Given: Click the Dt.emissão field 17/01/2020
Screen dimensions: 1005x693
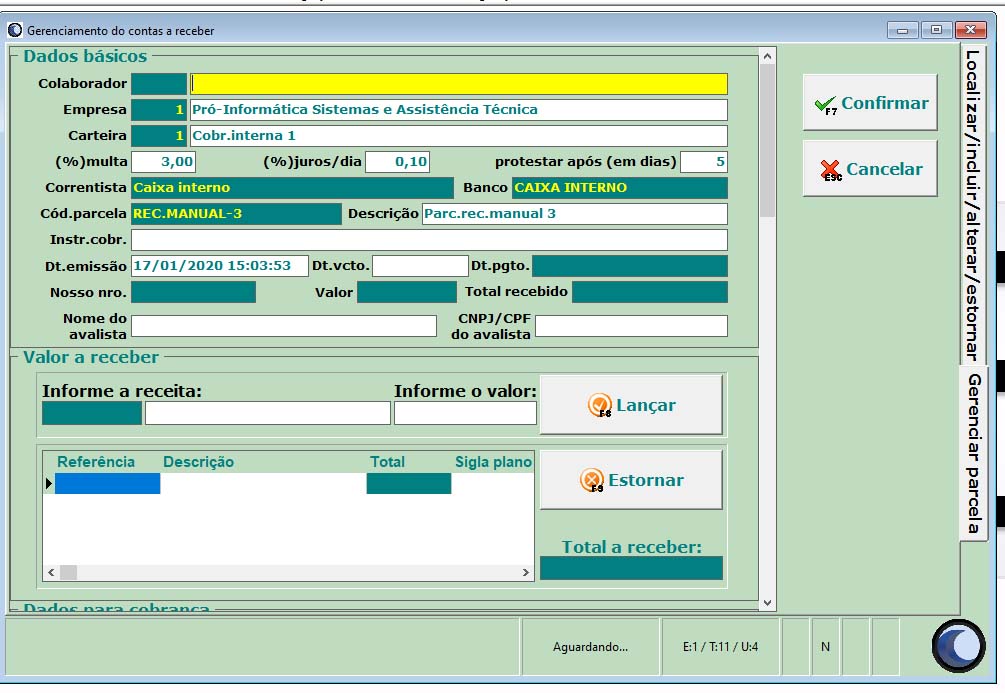Looking at the screenshot, I should 220,266.
